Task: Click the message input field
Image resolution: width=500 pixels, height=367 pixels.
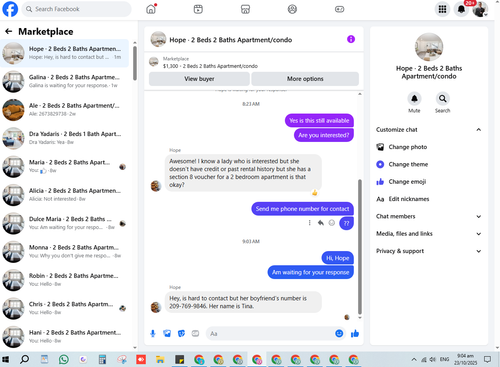Action: point(270,333)
